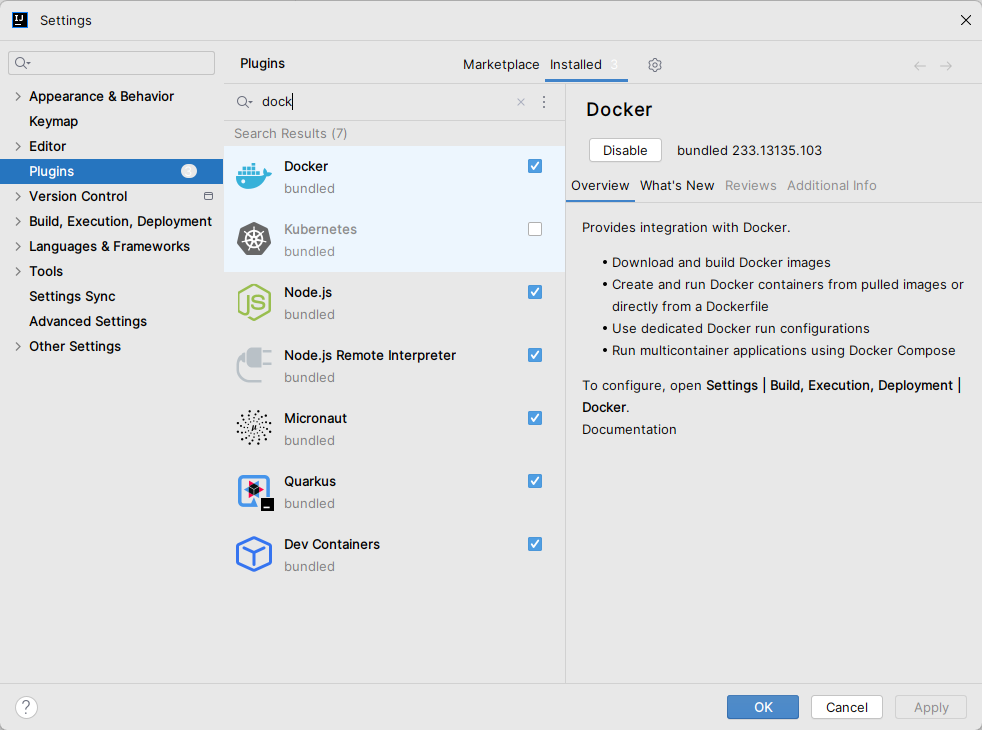
Task: Expand the Other Settings node
Action: click(x=18, y=347)
